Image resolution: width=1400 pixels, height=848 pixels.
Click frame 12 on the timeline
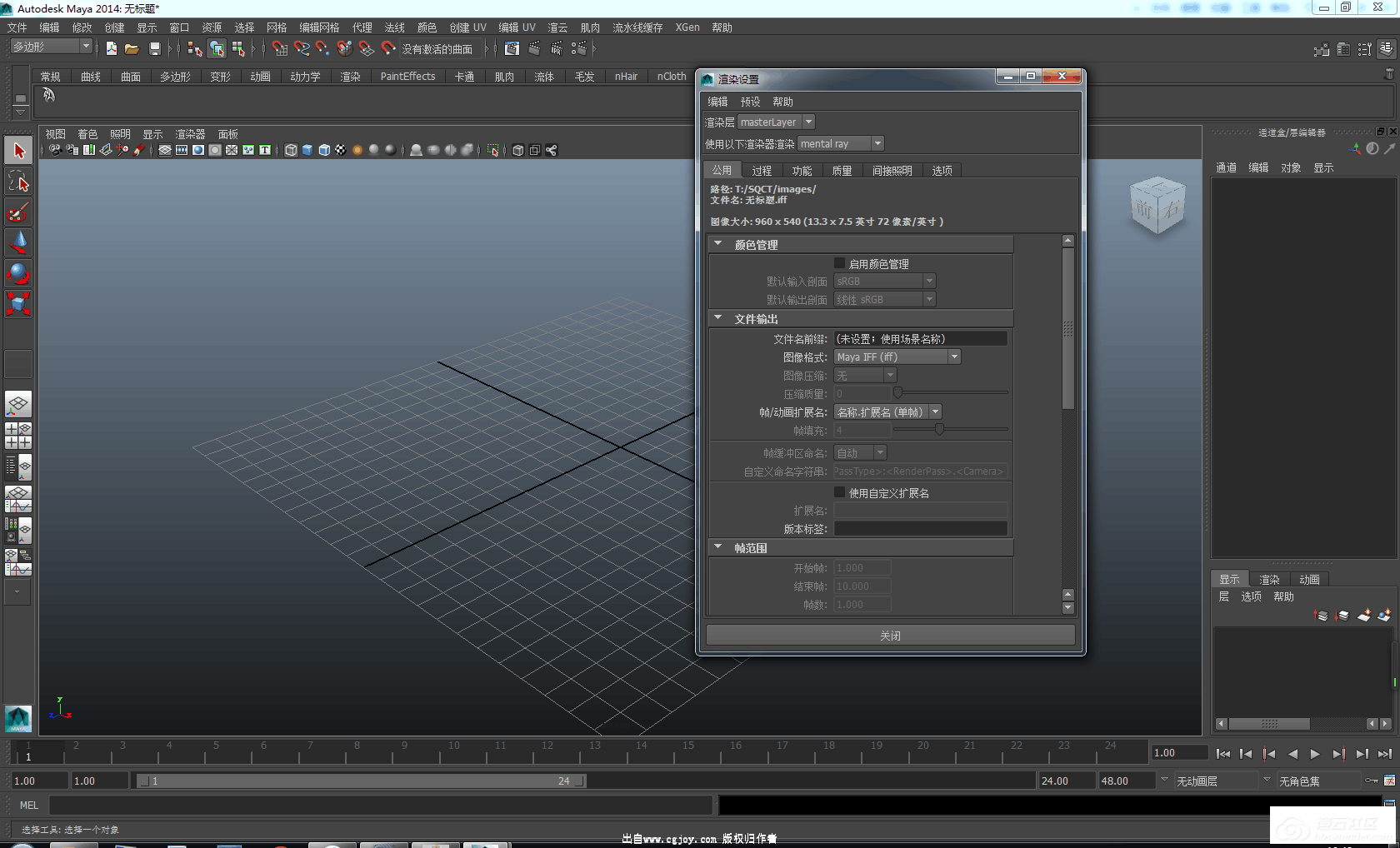(547, 751)
